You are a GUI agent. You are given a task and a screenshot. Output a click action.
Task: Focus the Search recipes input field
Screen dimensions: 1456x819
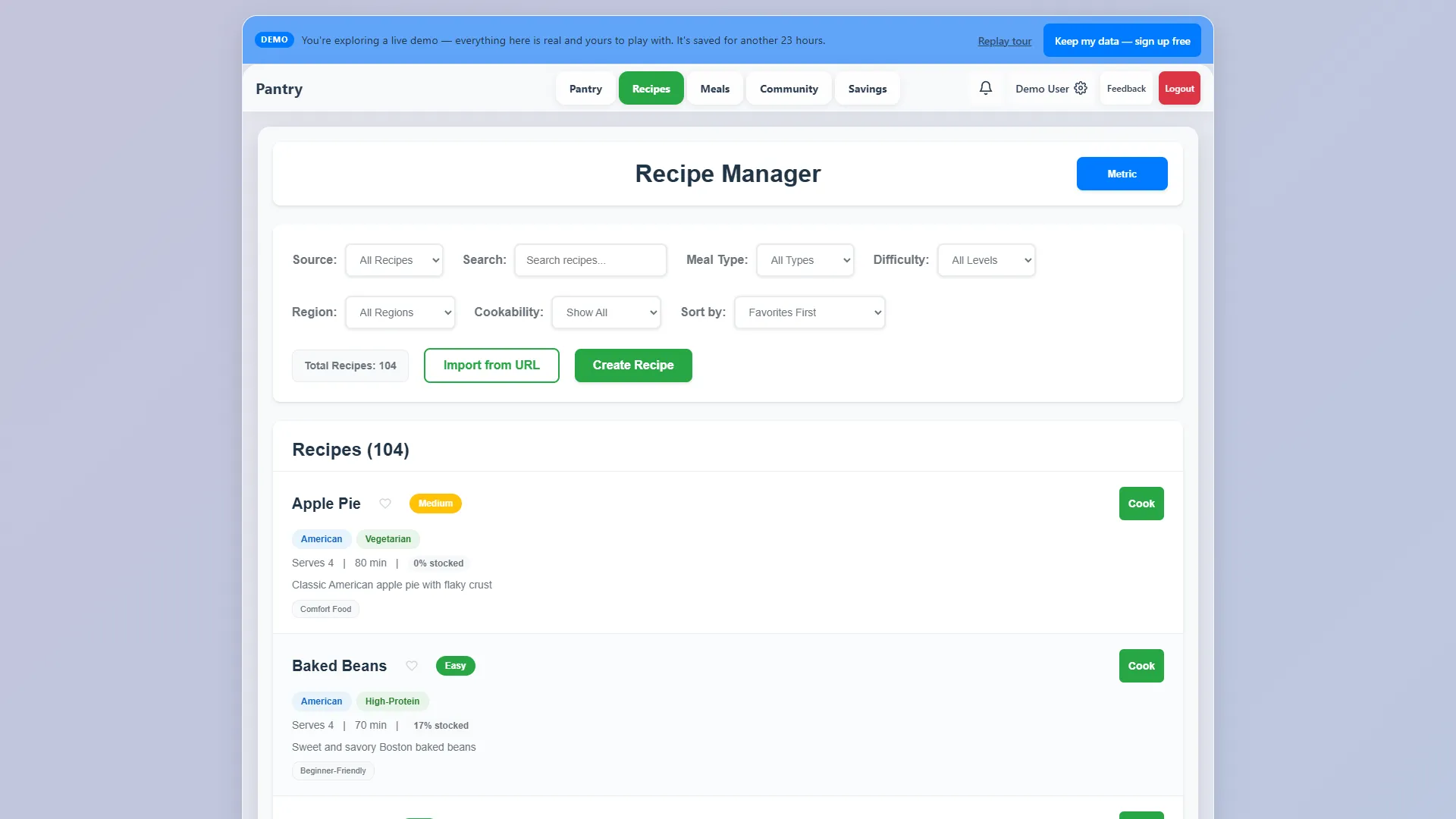tap(591, 260)
